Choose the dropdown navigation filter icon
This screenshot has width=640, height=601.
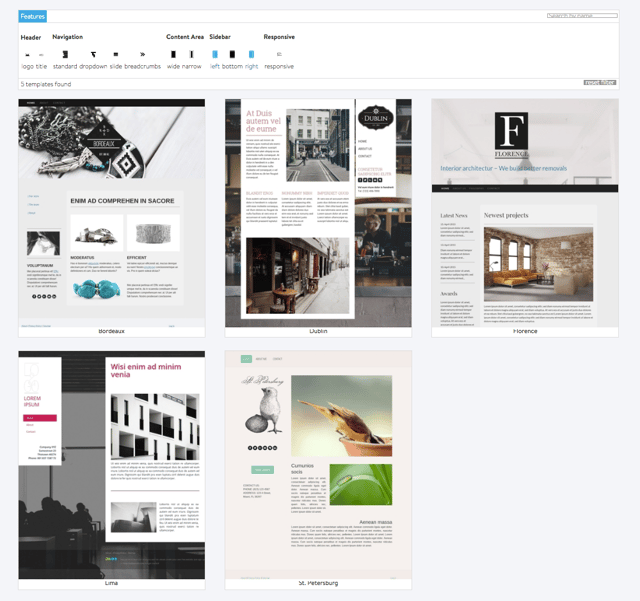point(93,54)
